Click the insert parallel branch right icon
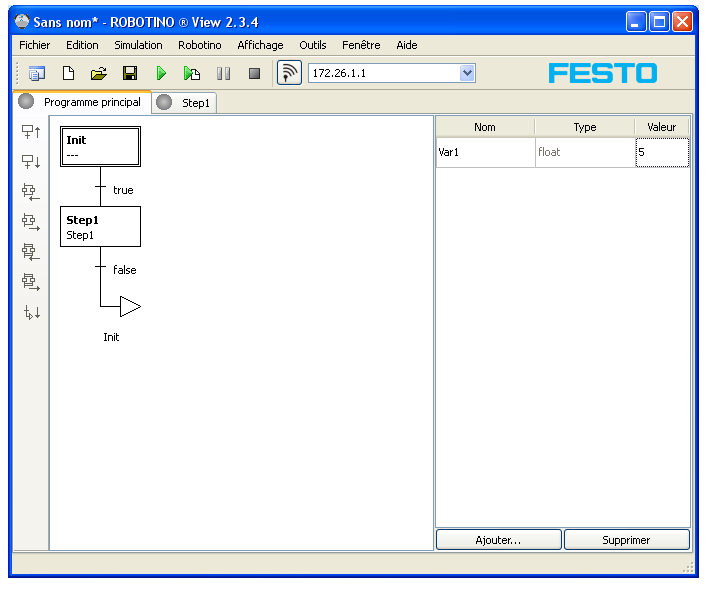708x599 pixels. pos(31,282)
